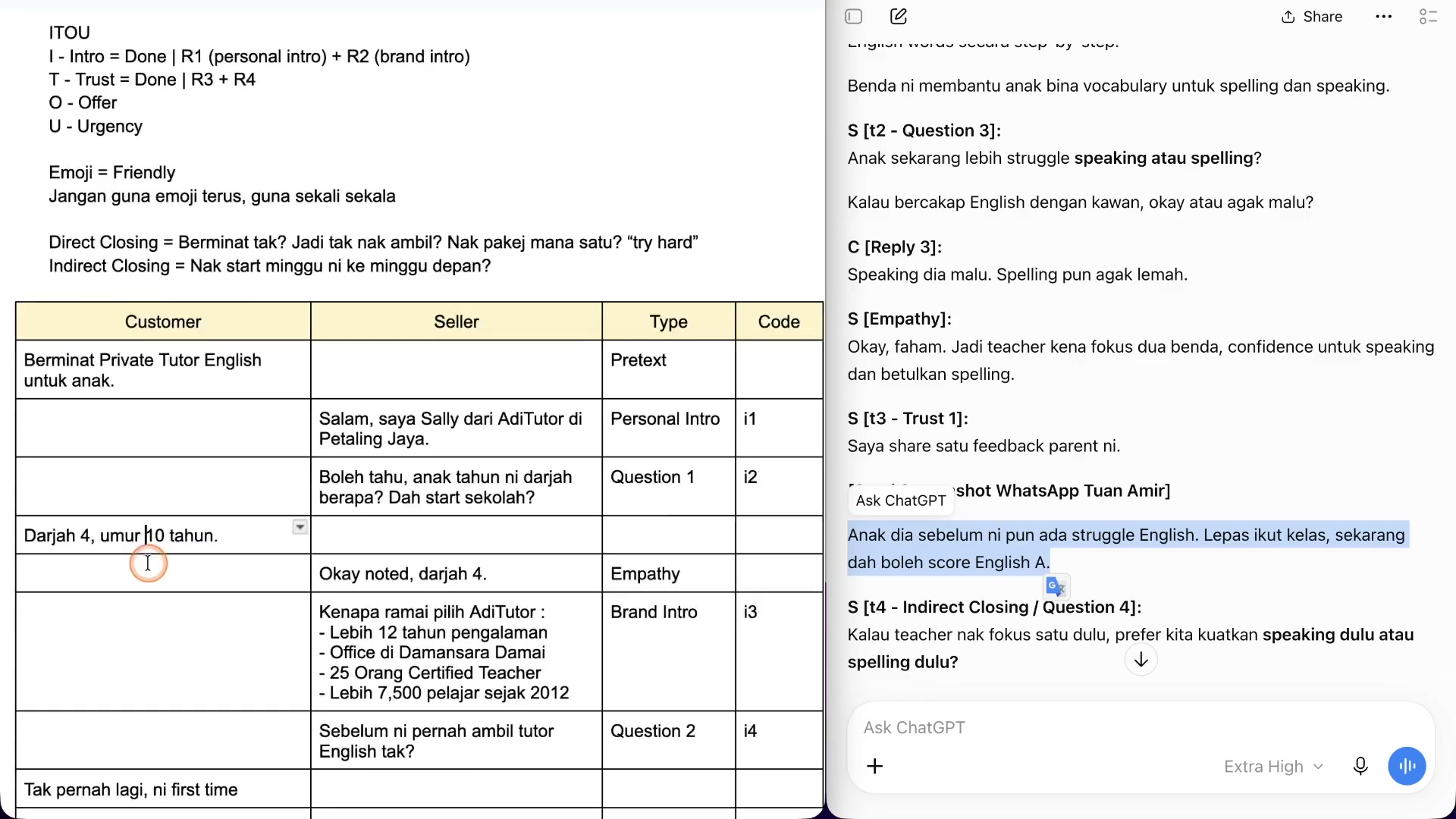Click the Brand Intro type cell
1456x819 pixels.
(669, 652)
